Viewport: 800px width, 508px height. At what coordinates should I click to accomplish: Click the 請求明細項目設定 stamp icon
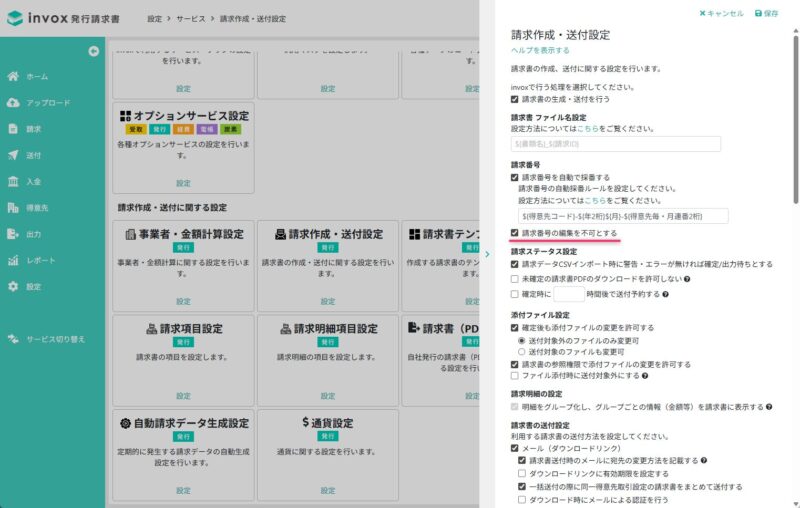286,329
